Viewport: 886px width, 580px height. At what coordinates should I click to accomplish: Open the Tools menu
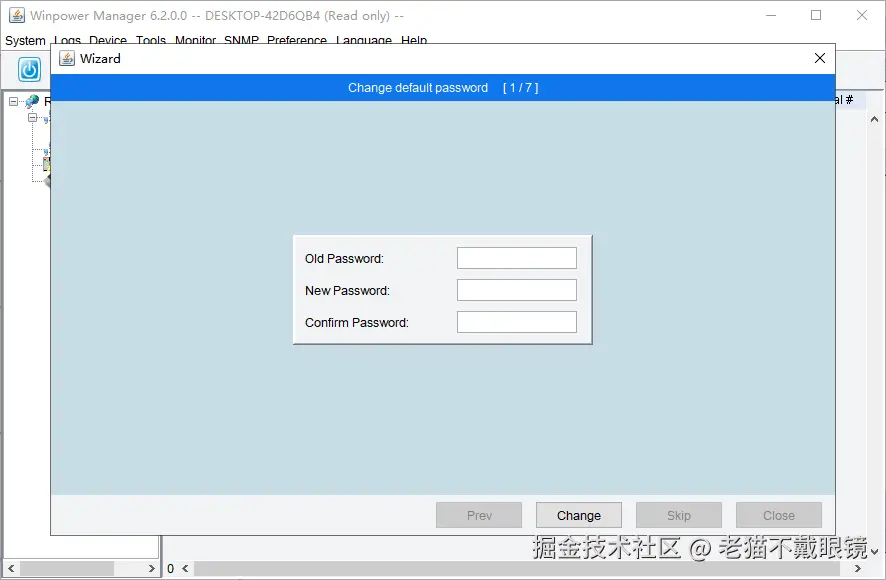(151, 40)
